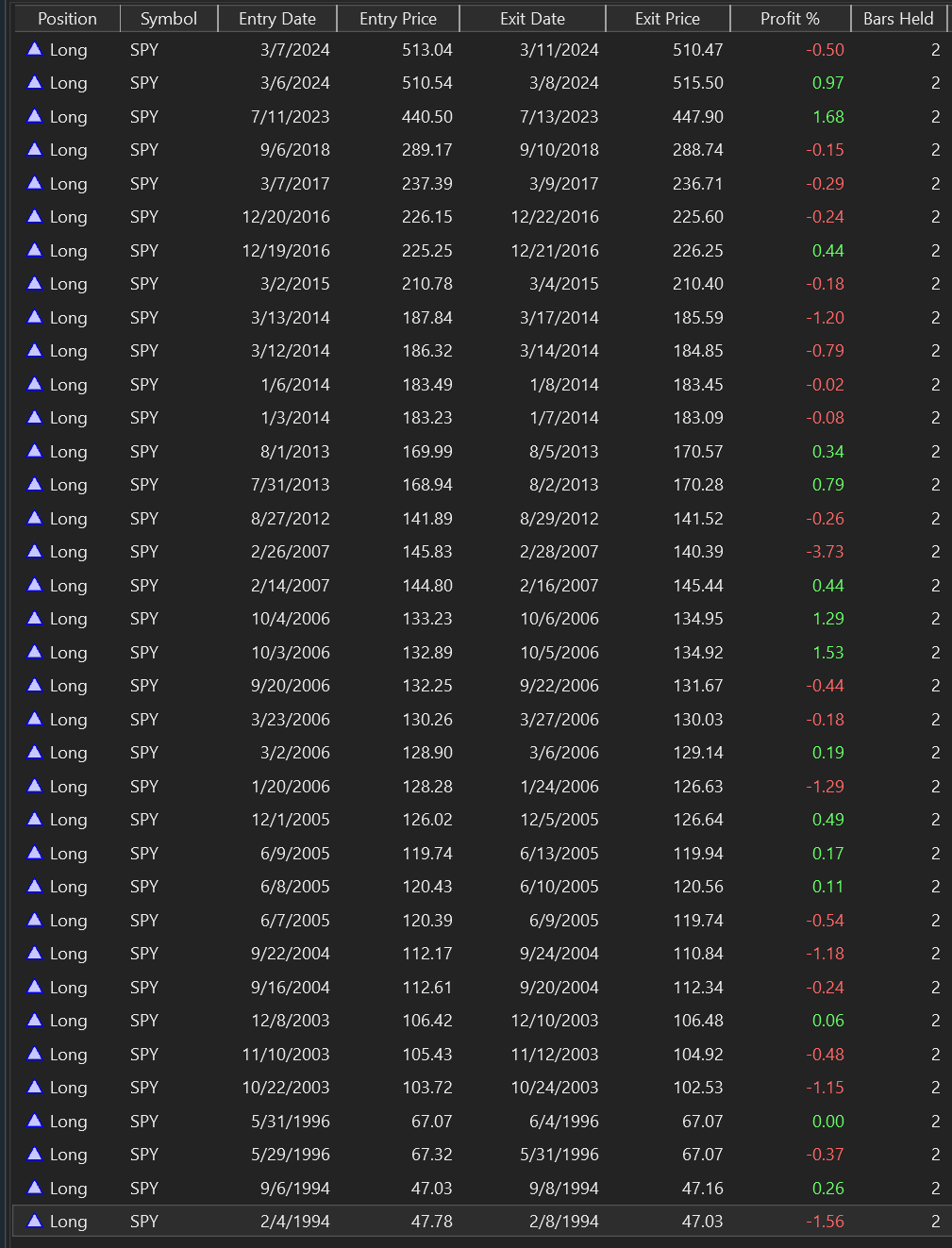
Task: Click the Long arrow icon for 2/4/1994 entry
Action: pos(35,1221)
